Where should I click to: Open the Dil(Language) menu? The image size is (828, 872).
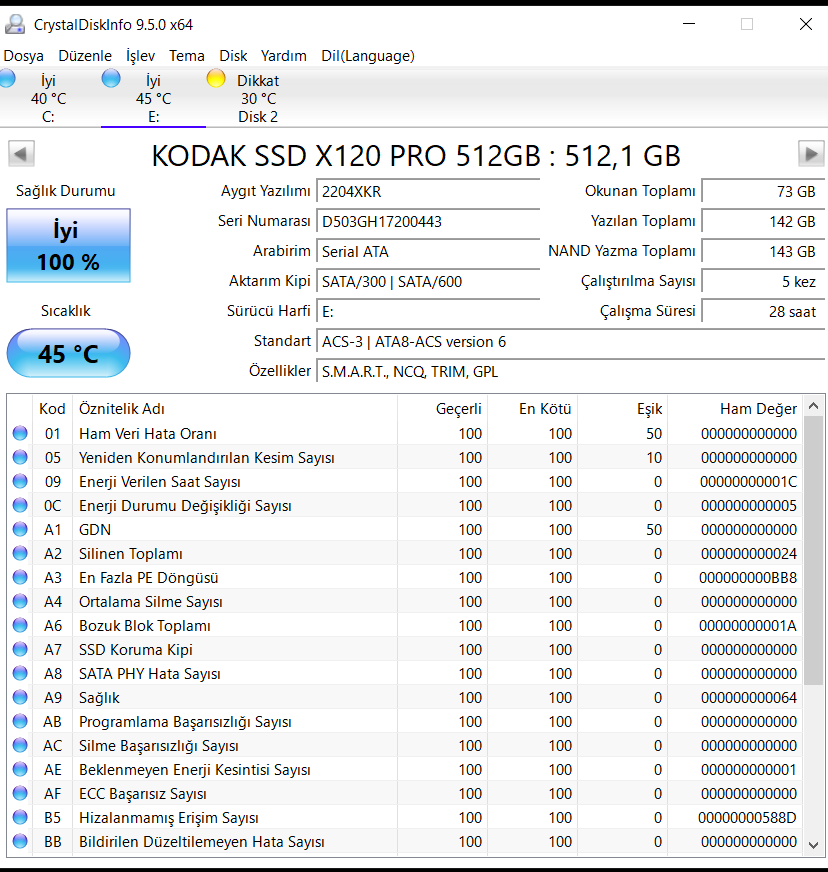pyautogui.click(x=368, y=56)
